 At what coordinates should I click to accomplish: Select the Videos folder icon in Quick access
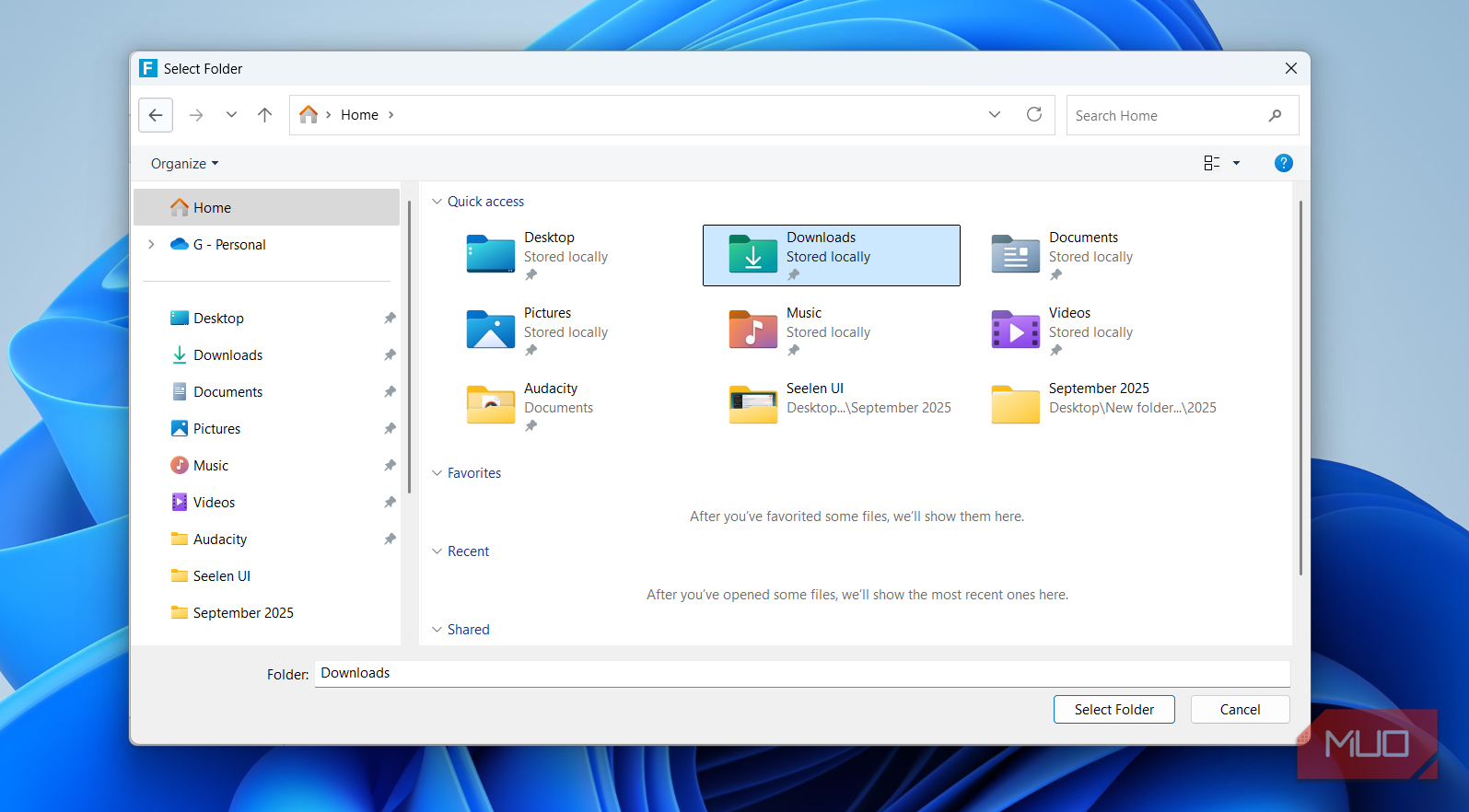click(1015, 330)
